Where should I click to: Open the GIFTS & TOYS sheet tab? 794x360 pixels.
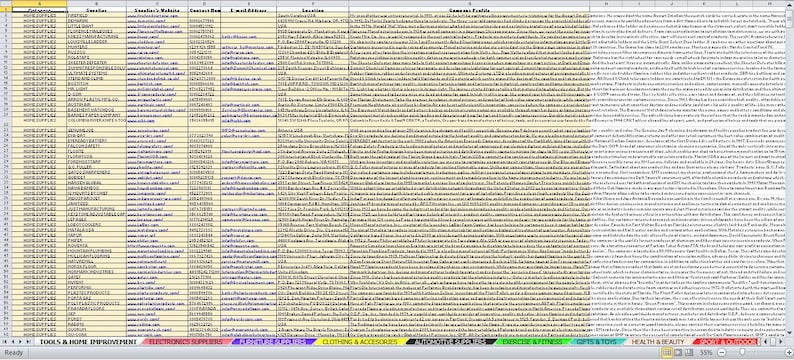coord(597,342)
